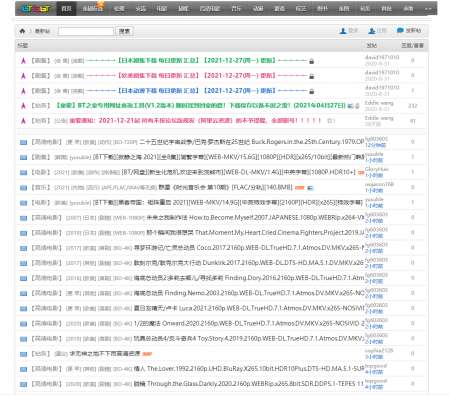Open the Onward.2020.2160p thread
Screen dimensions: 450x396
pos(249,323)
